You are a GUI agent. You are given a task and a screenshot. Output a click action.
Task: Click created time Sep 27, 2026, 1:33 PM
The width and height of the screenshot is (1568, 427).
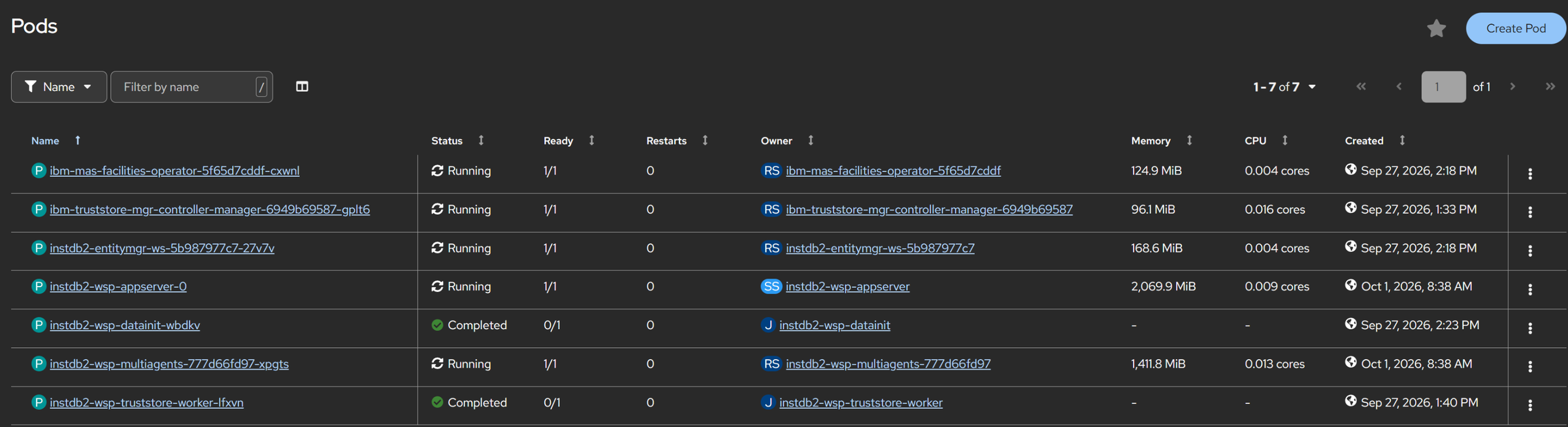click(x=1418, y=209)
